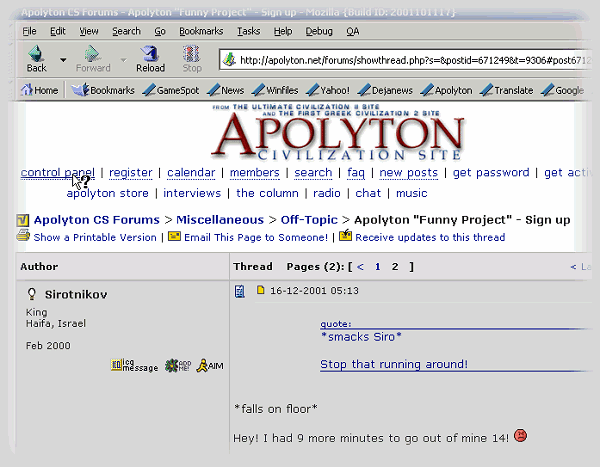Click Sirotnikov's AIM icon
The height and width of the screenshot is (467, 600).
[x=210, y=366]
